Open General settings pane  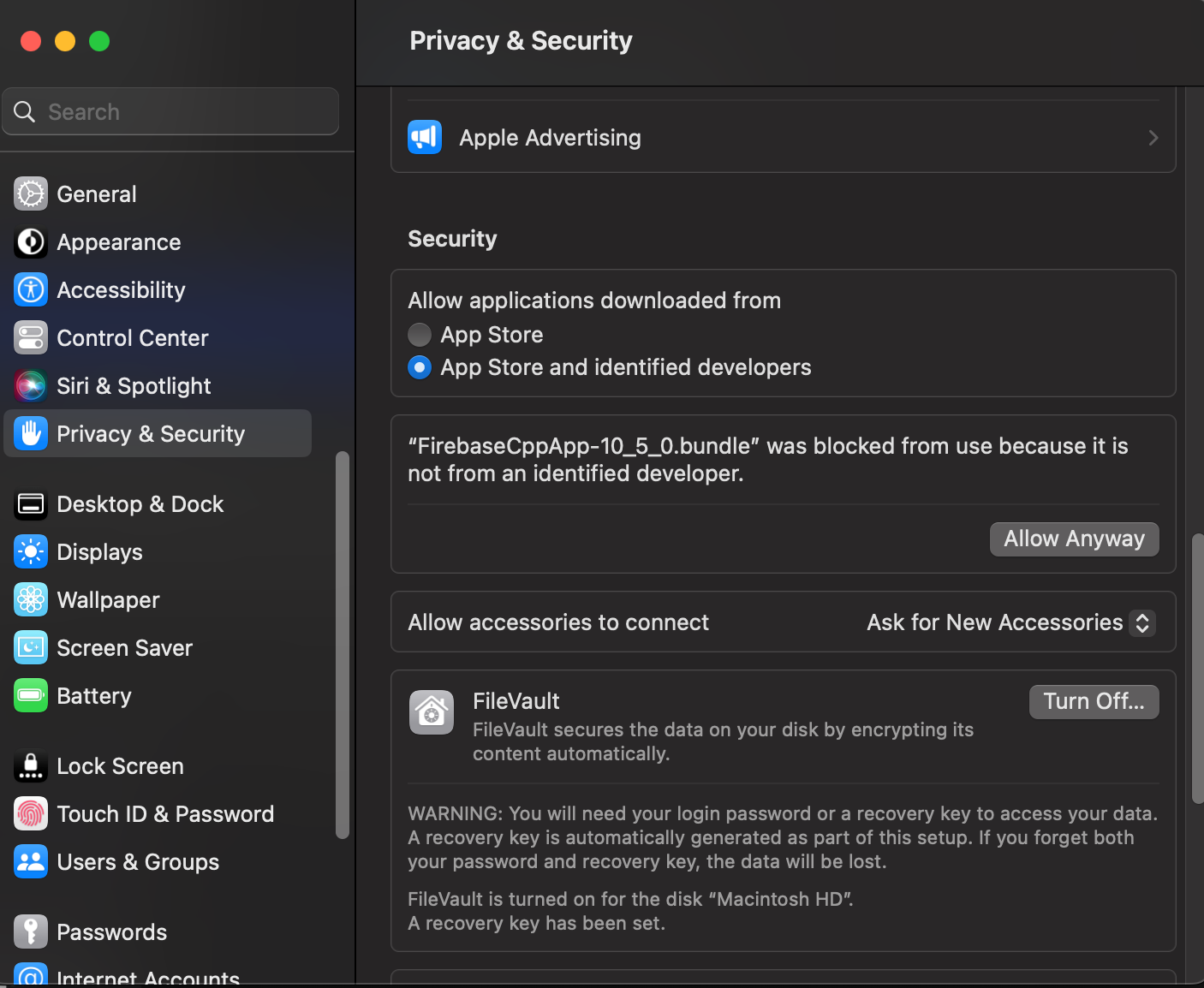(158, 194)
